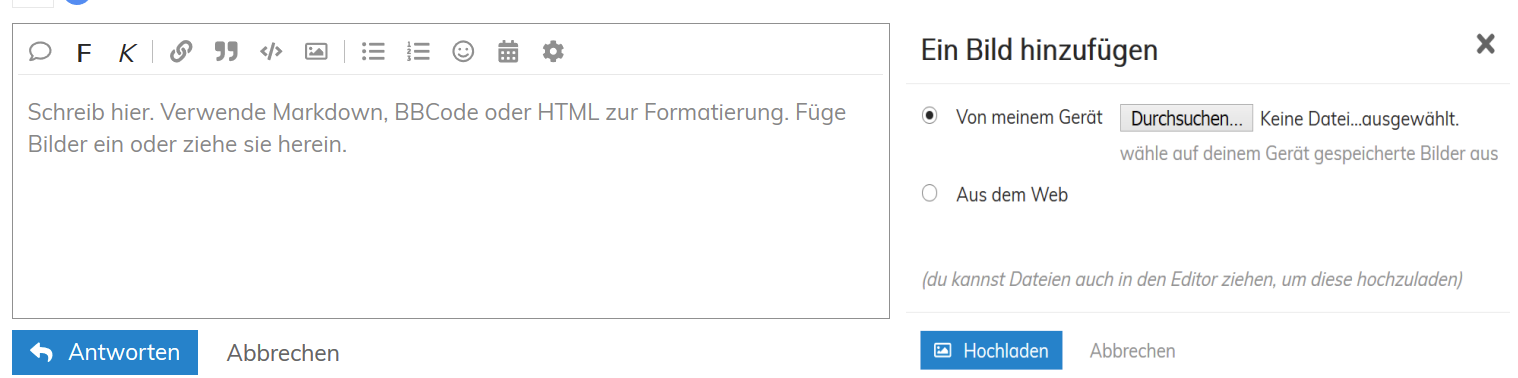The image size is (1518, 378).
Task: Insert a hyperlink using the chain icon
Action: coord(181,51)
